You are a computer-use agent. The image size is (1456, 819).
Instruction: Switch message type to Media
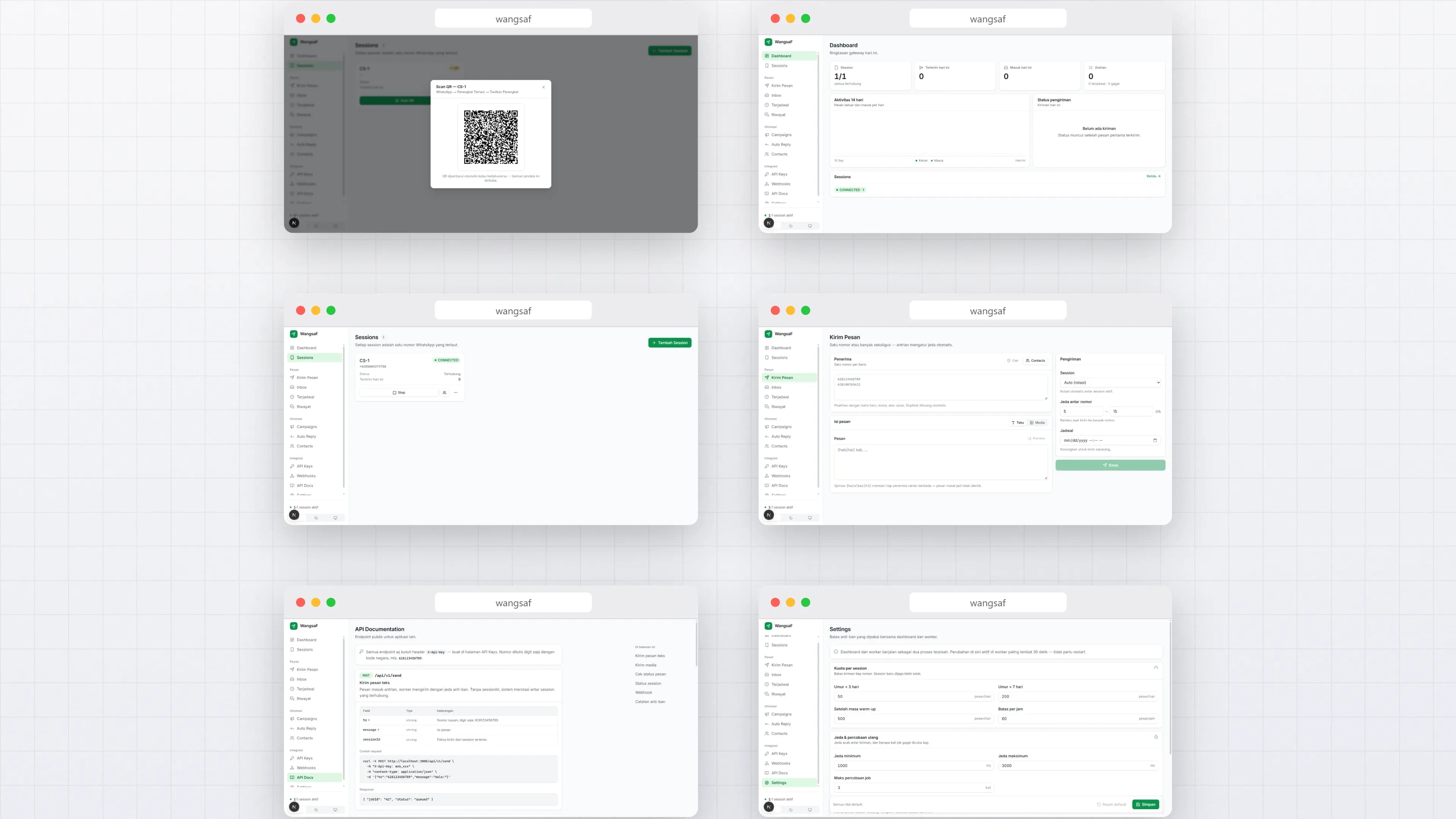(x=1037, y=423)
